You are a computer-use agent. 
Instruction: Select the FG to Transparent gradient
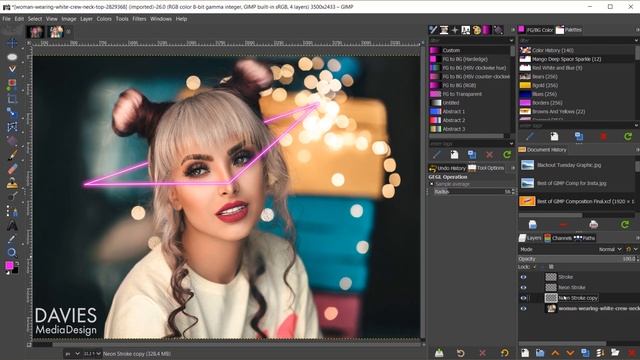tap(470, 94)
